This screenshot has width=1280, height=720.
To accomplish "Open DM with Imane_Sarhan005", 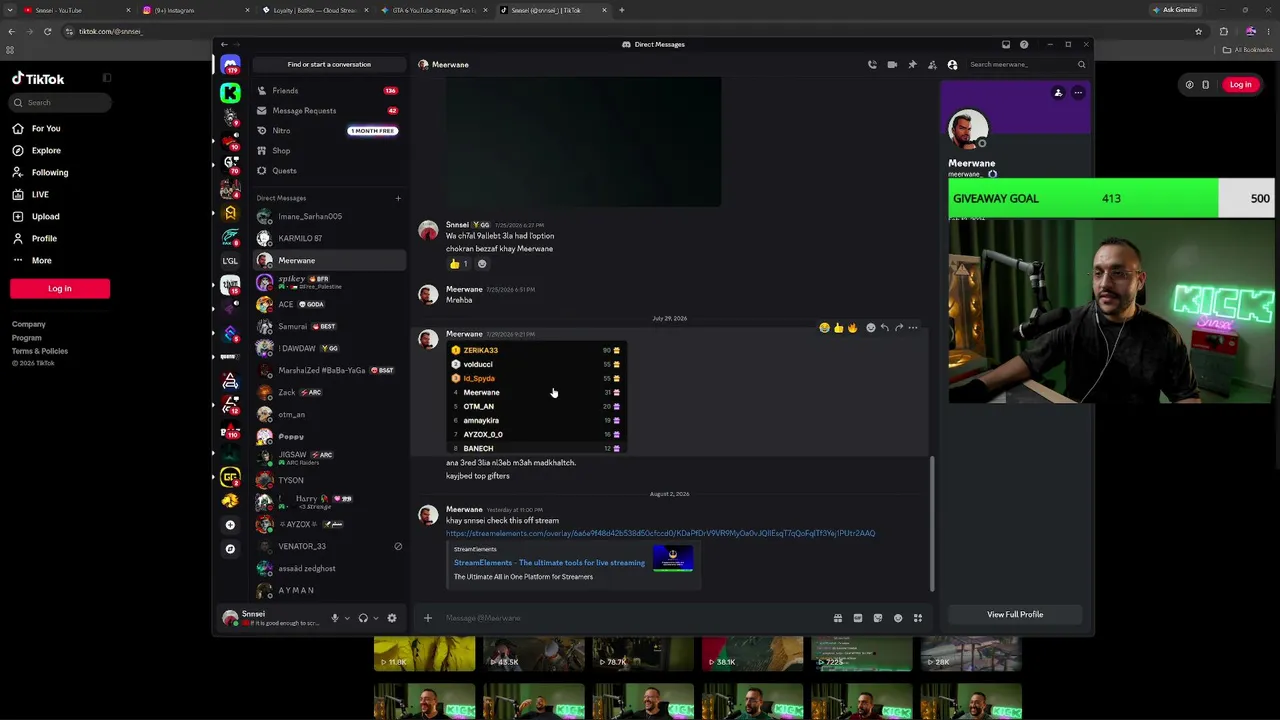I will [328, 216].
